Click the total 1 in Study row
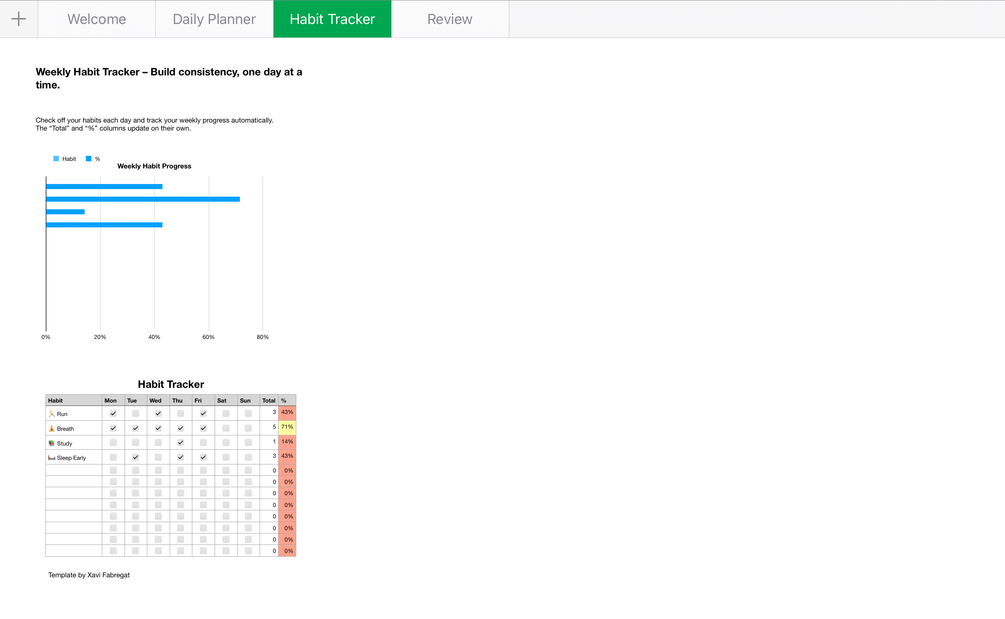The height and width of the screenshot is (619, 1005). pyautogui.click(x=269, y=442)
